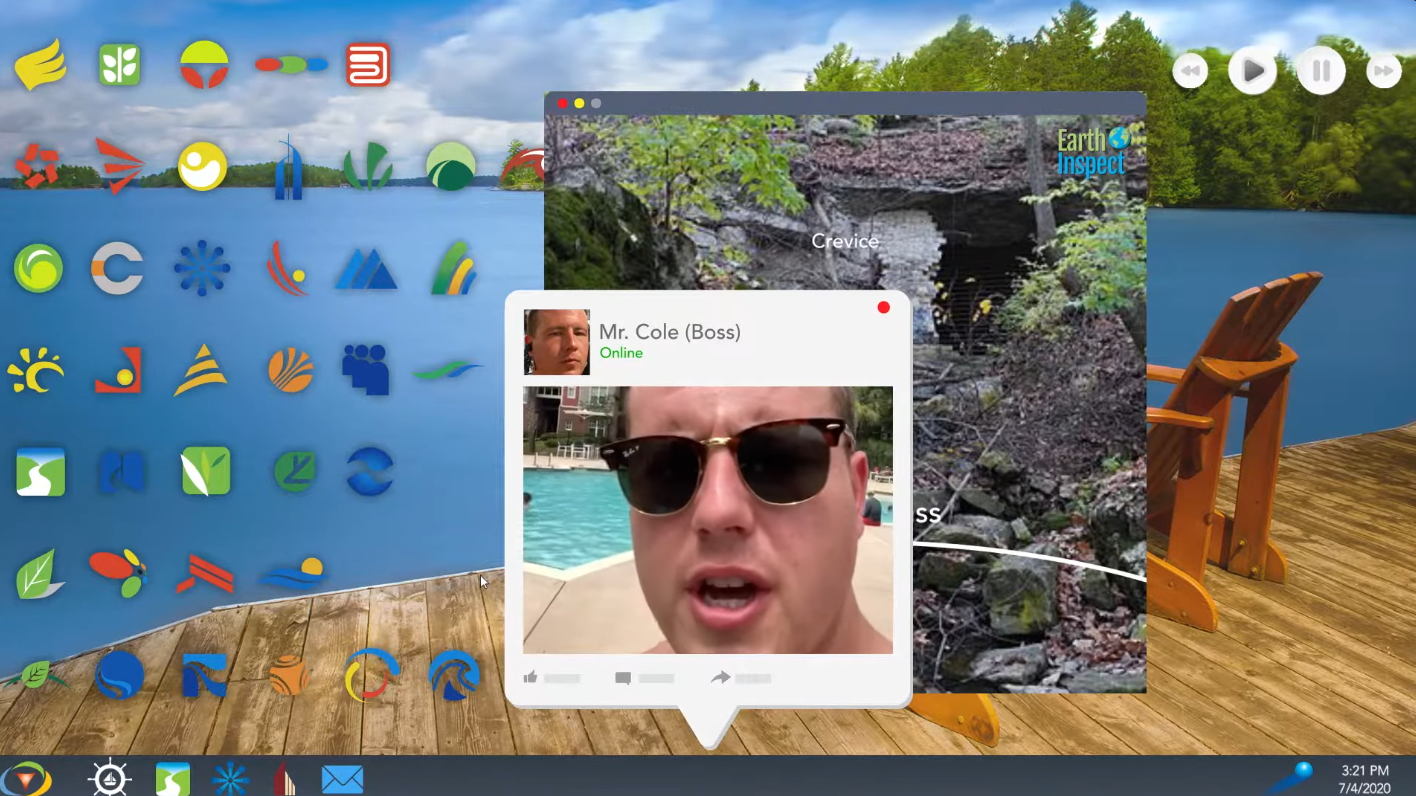The height and width of the screenshot is (796, 1416).
Task: Open the blue starburst icon on desktop
Action: (x=202, y=268)
